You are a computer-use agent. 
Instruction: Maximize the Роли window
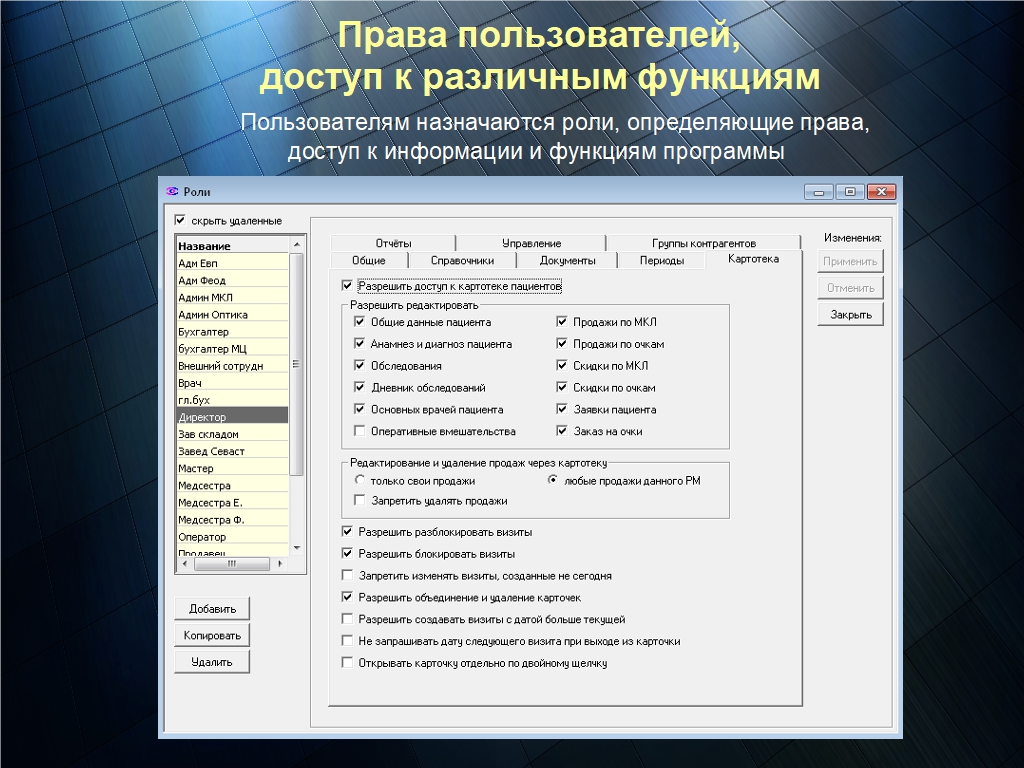850,192
